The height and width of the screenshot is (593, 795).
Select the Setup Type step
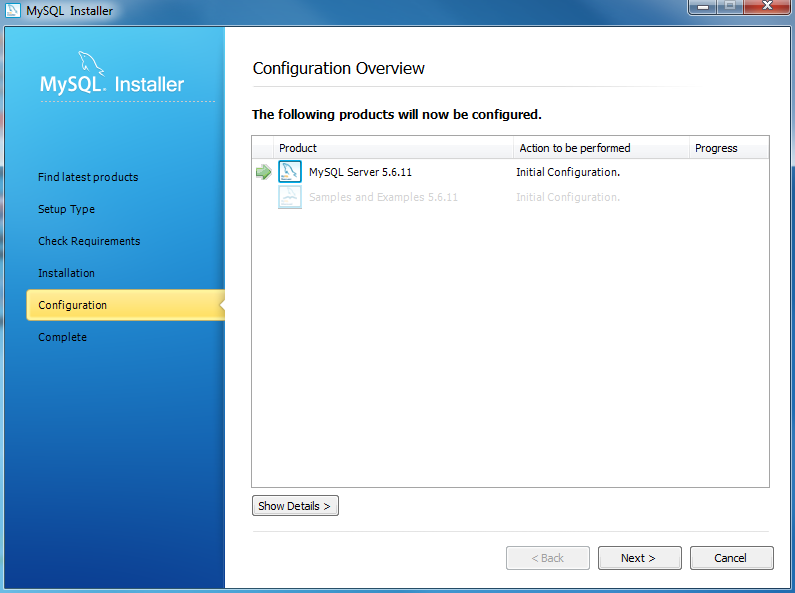coord(66,209)
